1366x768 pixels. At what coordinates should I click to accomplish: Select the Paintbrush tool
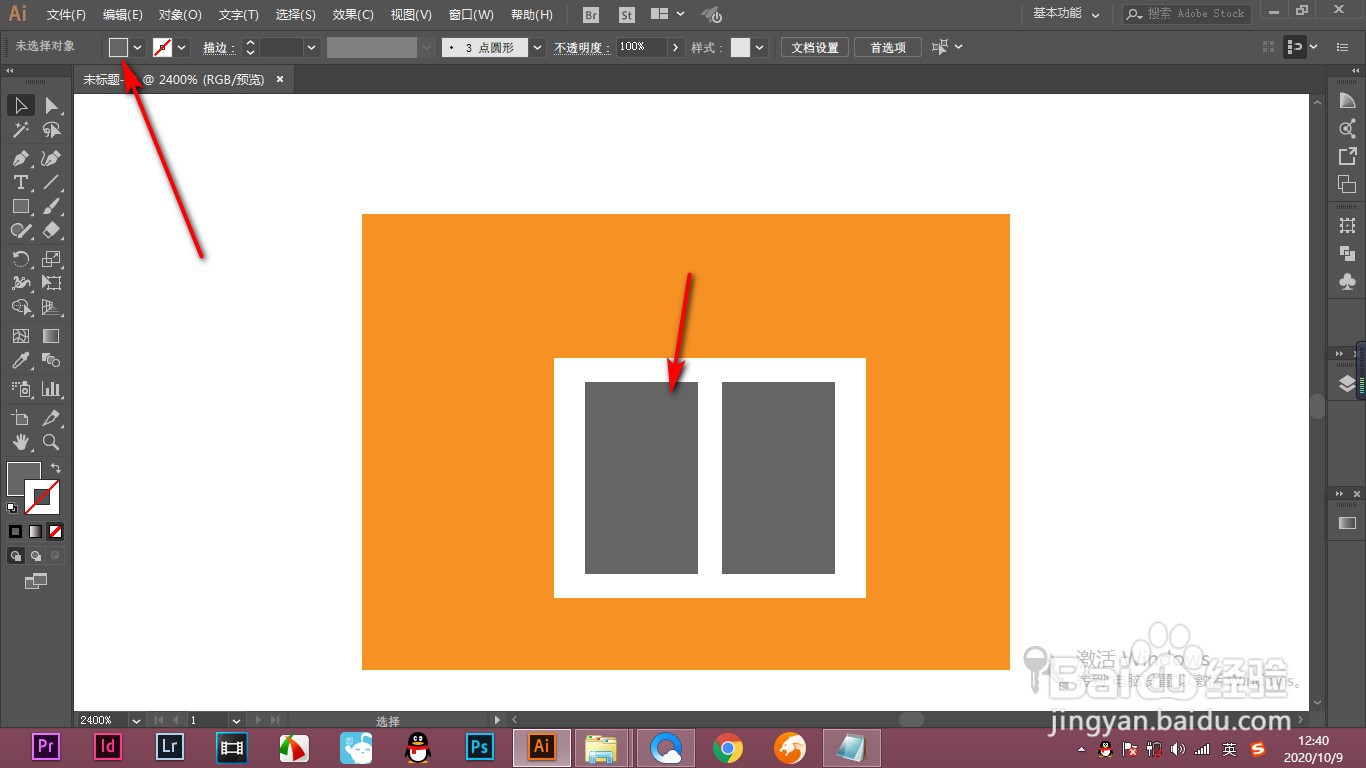(x=51, y=206)
